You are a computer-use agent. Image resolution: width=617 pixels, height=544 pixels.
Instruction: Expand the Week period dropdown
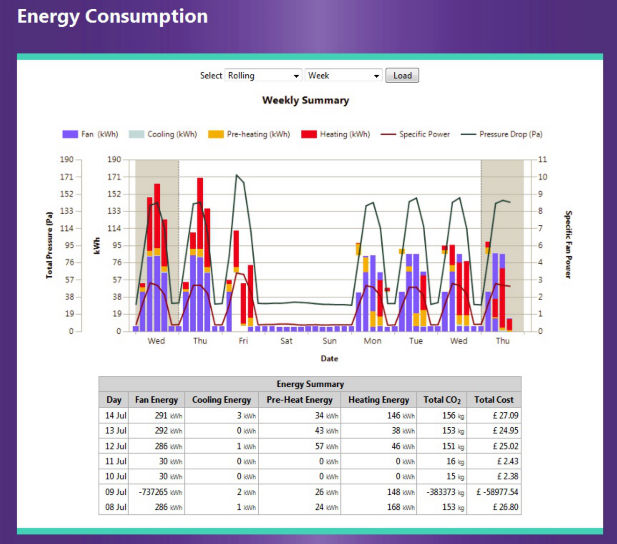click(344, 76)
